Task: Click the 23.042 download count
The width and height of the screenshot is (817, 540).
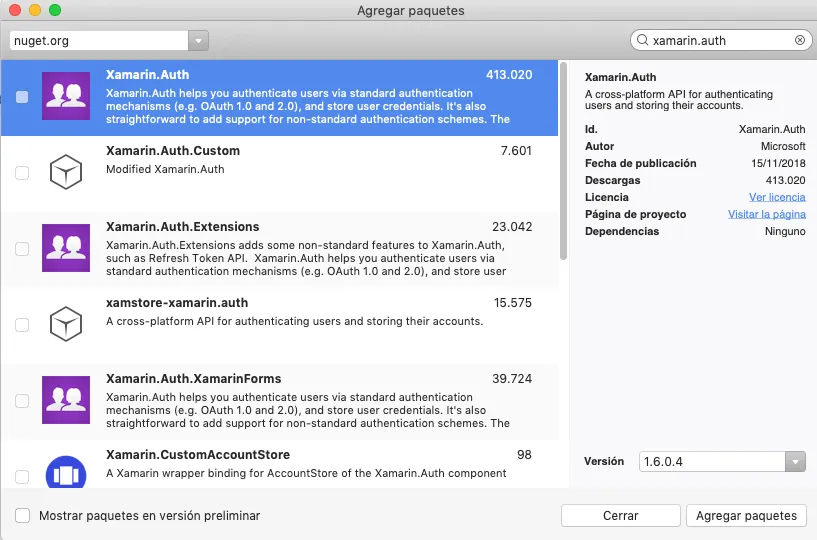Action: (x=512, y=227)
